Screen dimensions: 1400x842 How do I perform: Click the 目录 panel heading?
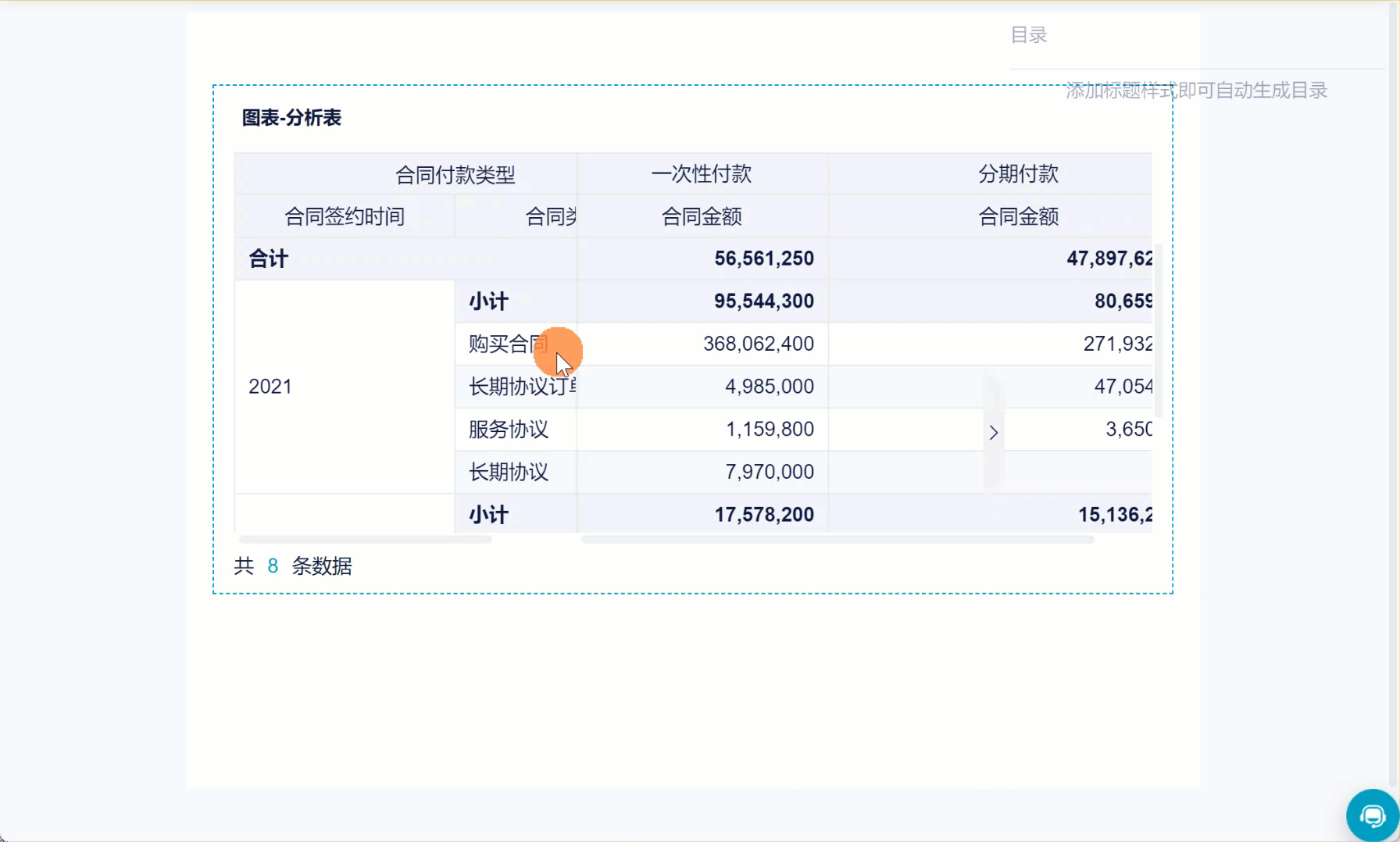(1028, 35)
